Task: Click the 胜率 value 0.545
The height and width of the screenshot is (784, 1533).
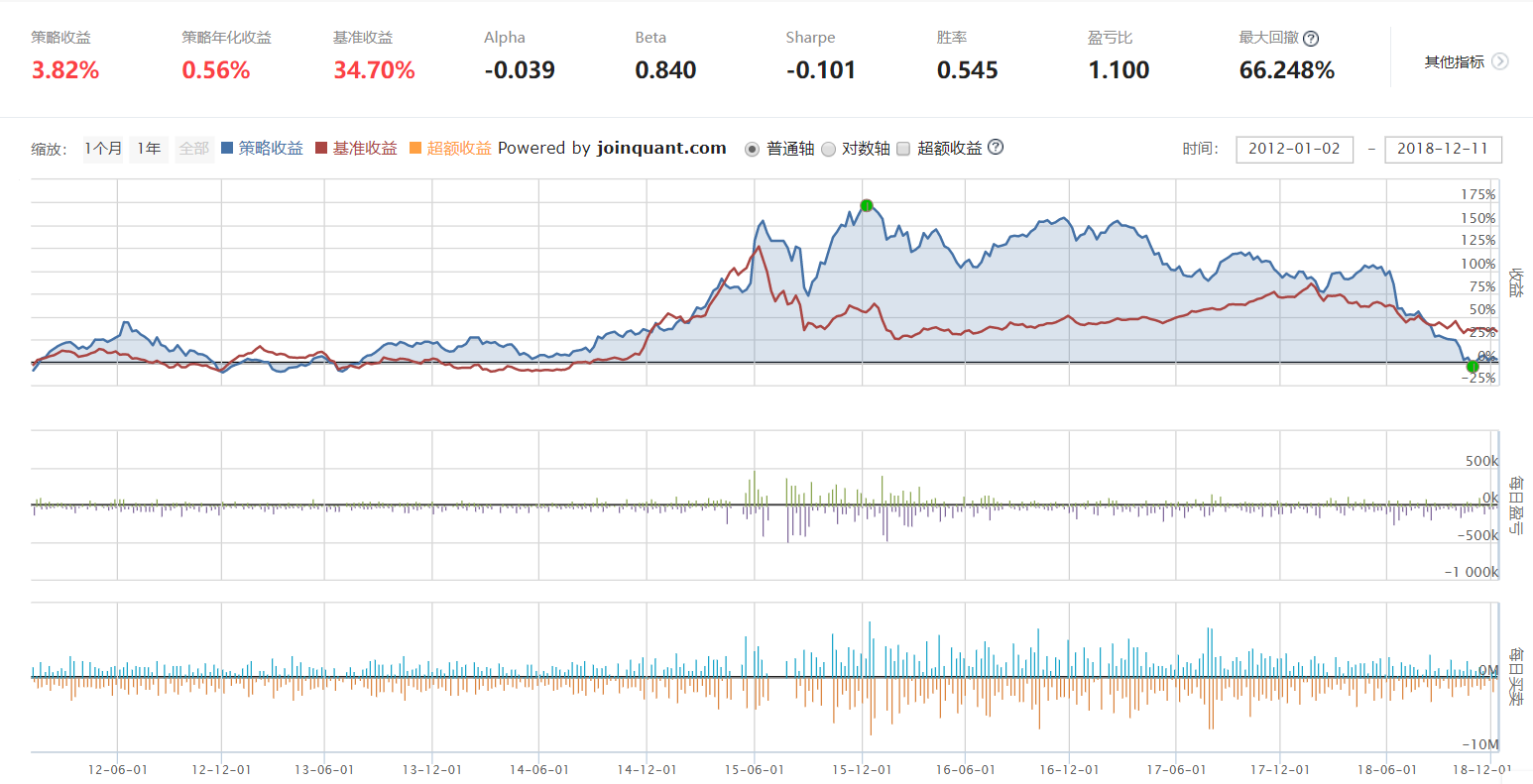Action: 967,70
